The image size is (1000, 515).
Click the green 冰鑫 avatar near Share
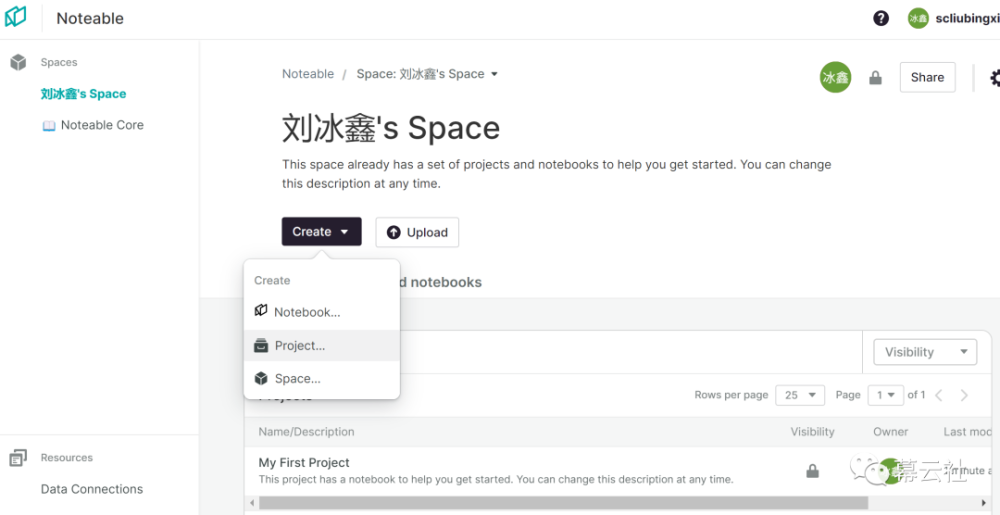pos(835,77)
